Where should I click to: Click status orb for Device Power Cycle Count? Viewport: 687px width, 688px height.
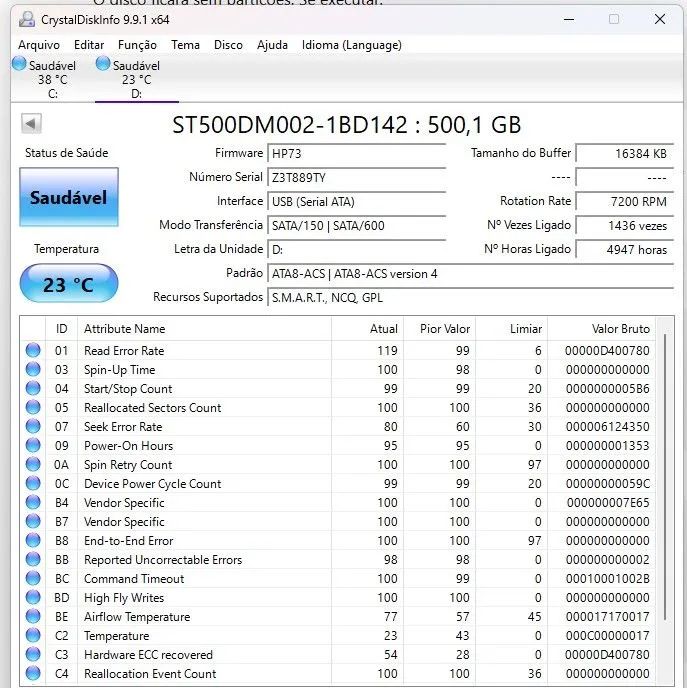pyautogui.click(x=33, y=483)
